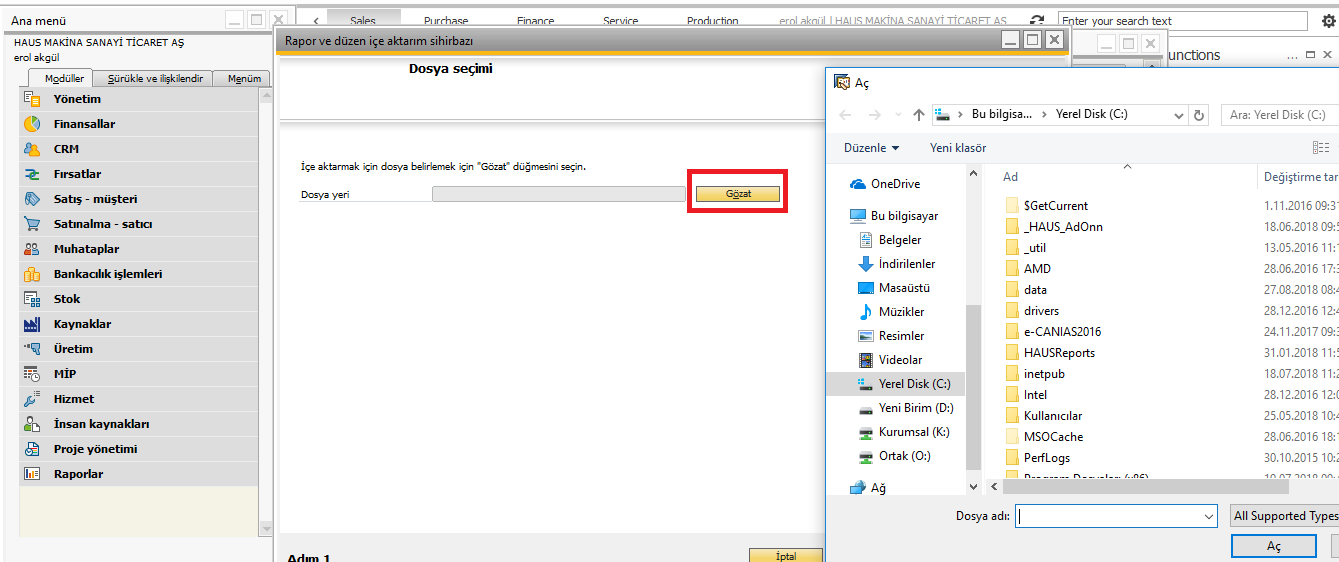Click the Enter your search text field

(x=1182, y=21)
